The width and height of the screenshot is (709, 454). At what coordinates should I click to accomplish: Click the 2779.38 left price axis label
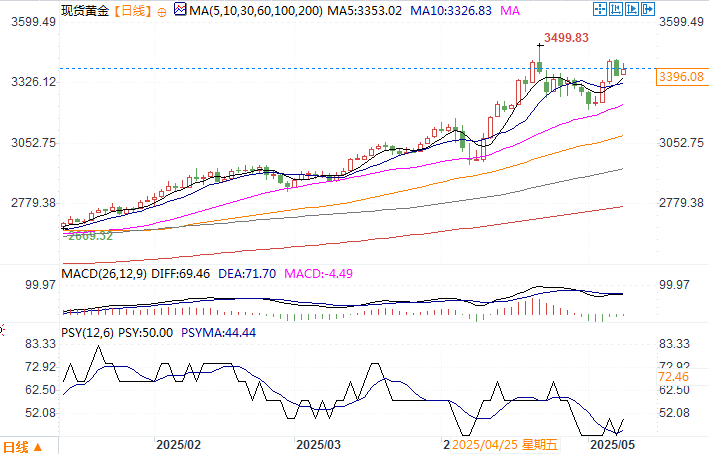tap(33, 203)
